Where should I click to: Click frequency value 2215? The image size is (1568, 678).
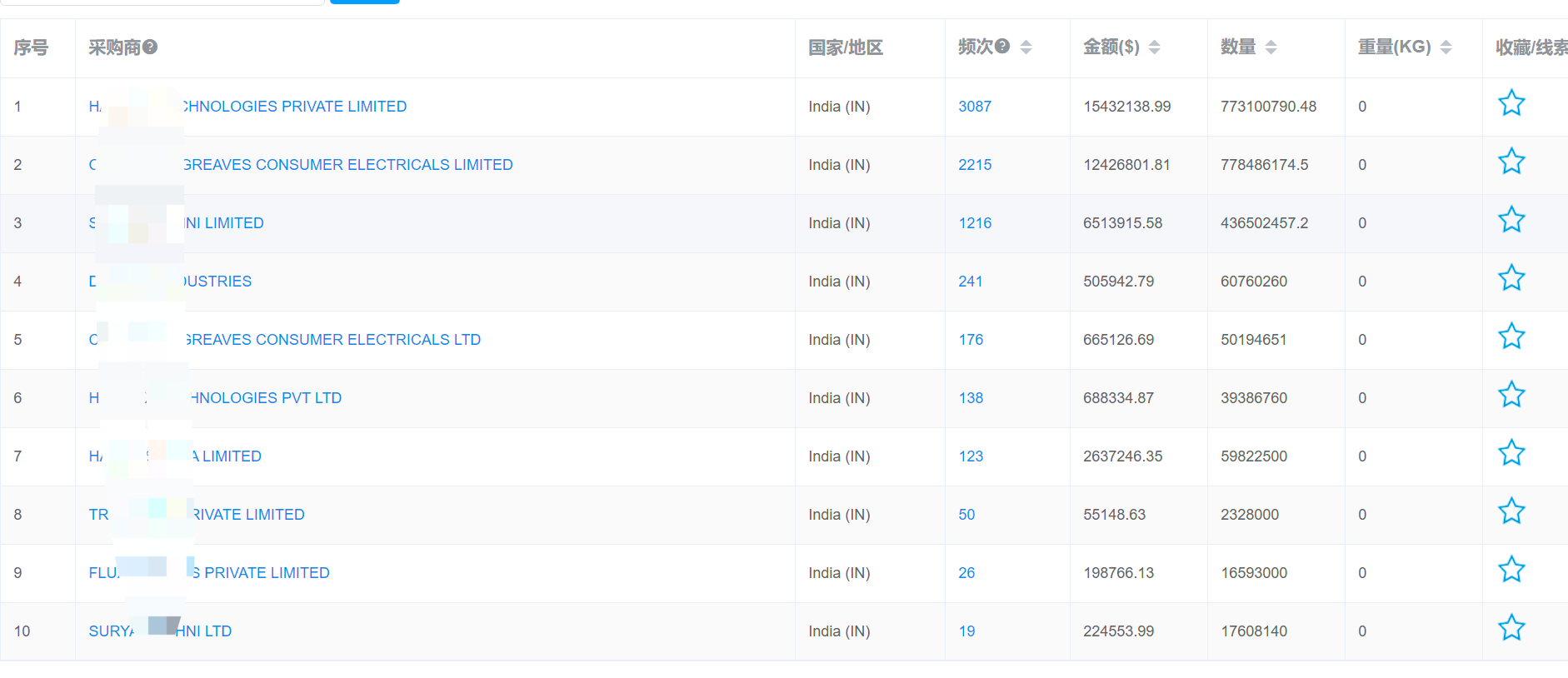[975, 165]
